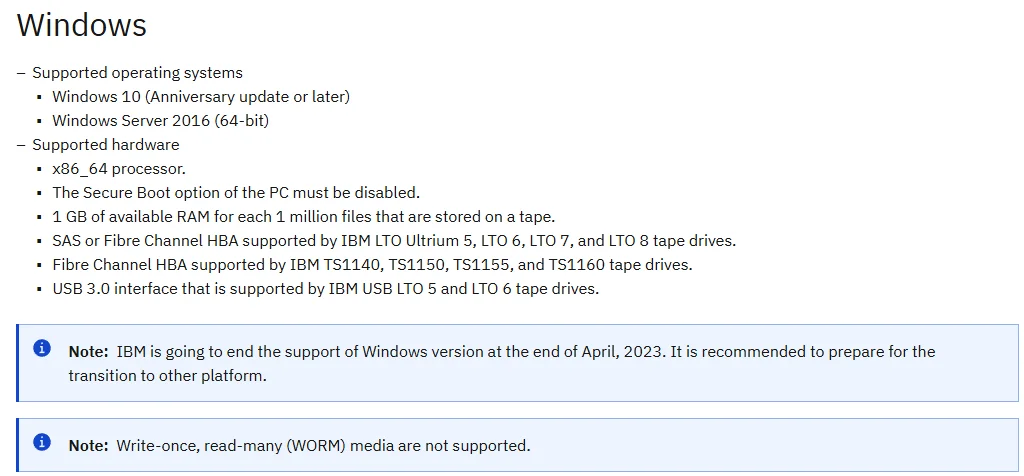
Task: Click the 1 GB of available RAM line
Action: 304,216
